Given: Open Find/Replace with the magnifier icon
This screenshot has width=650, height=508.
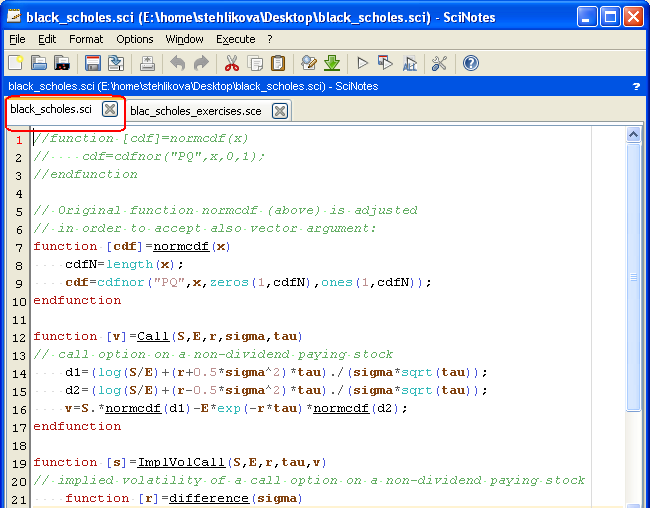Looking at the screenshot, I should point(309,63).
